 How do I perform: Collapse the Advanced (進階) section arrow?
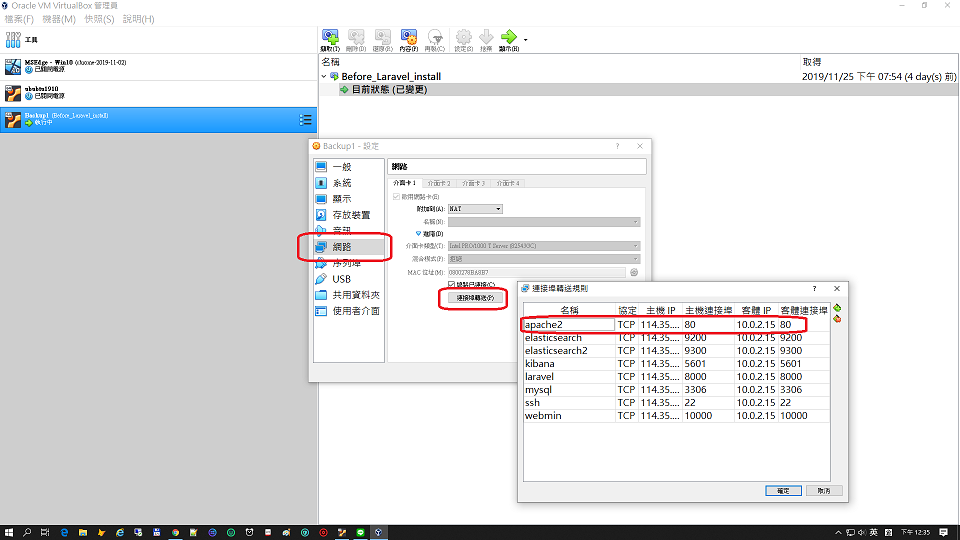[x=418, y=234]
